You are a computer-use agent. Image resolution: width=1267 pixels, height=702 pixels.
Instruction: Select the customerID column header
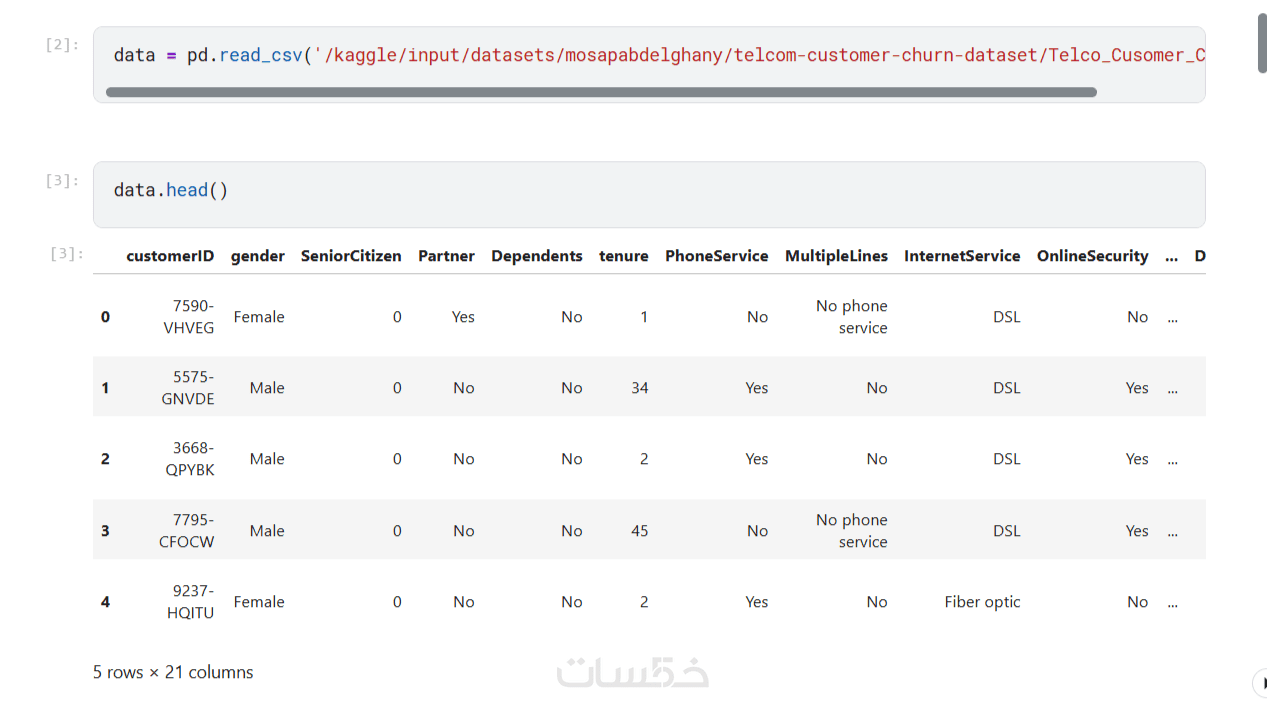click(170, 256)
